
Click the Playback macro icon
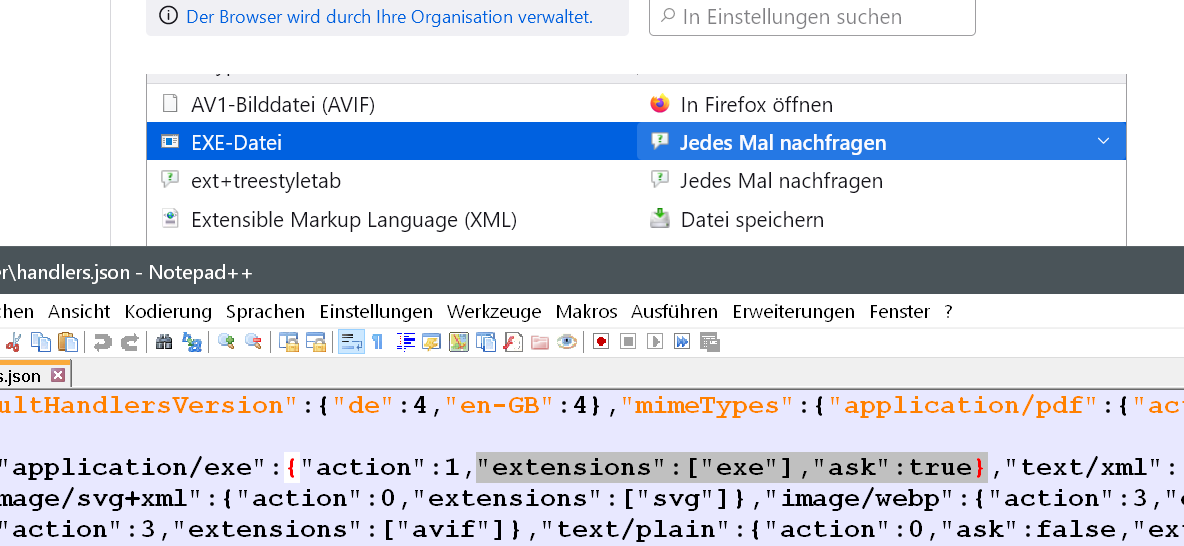point(655,342)
